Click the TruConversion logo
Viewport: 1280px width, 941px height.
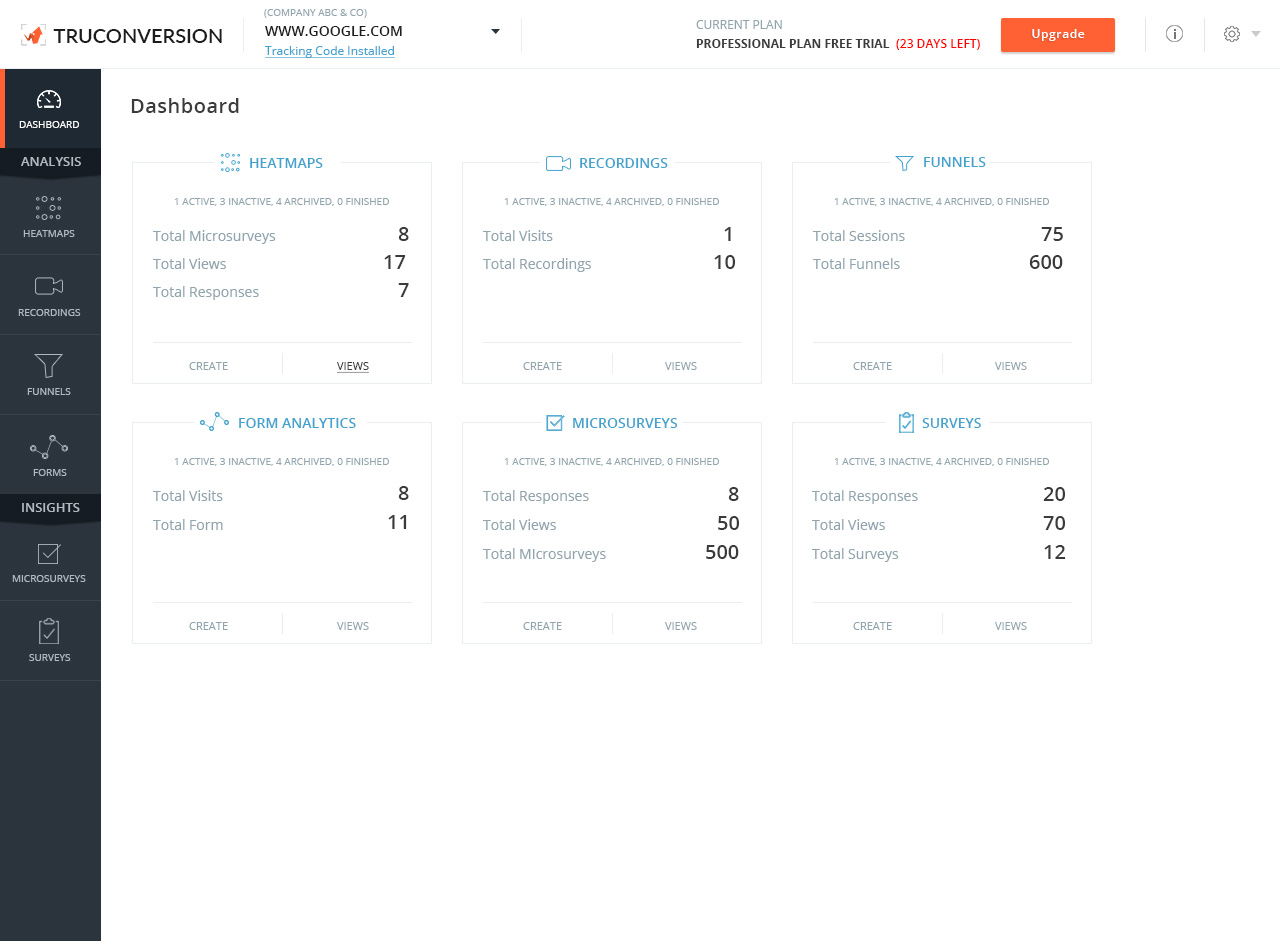click(122, 36)
